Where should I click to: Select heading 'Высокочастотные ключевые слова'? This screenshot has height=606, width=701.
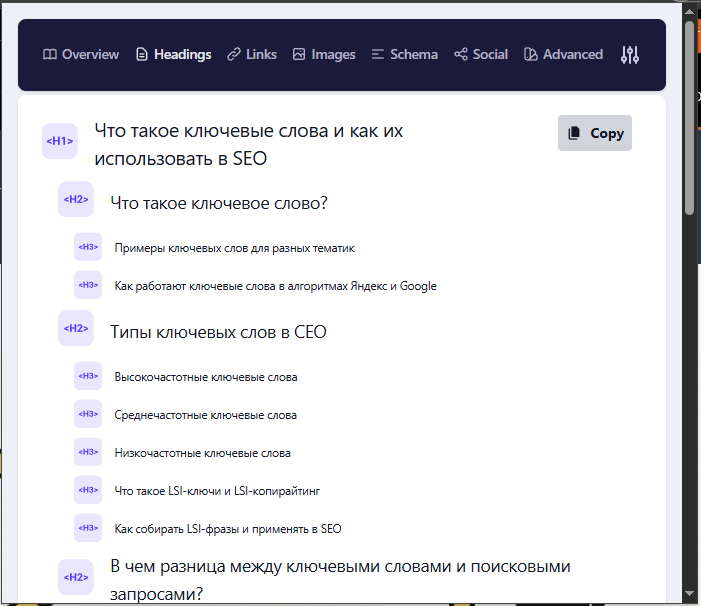[206, 377]
